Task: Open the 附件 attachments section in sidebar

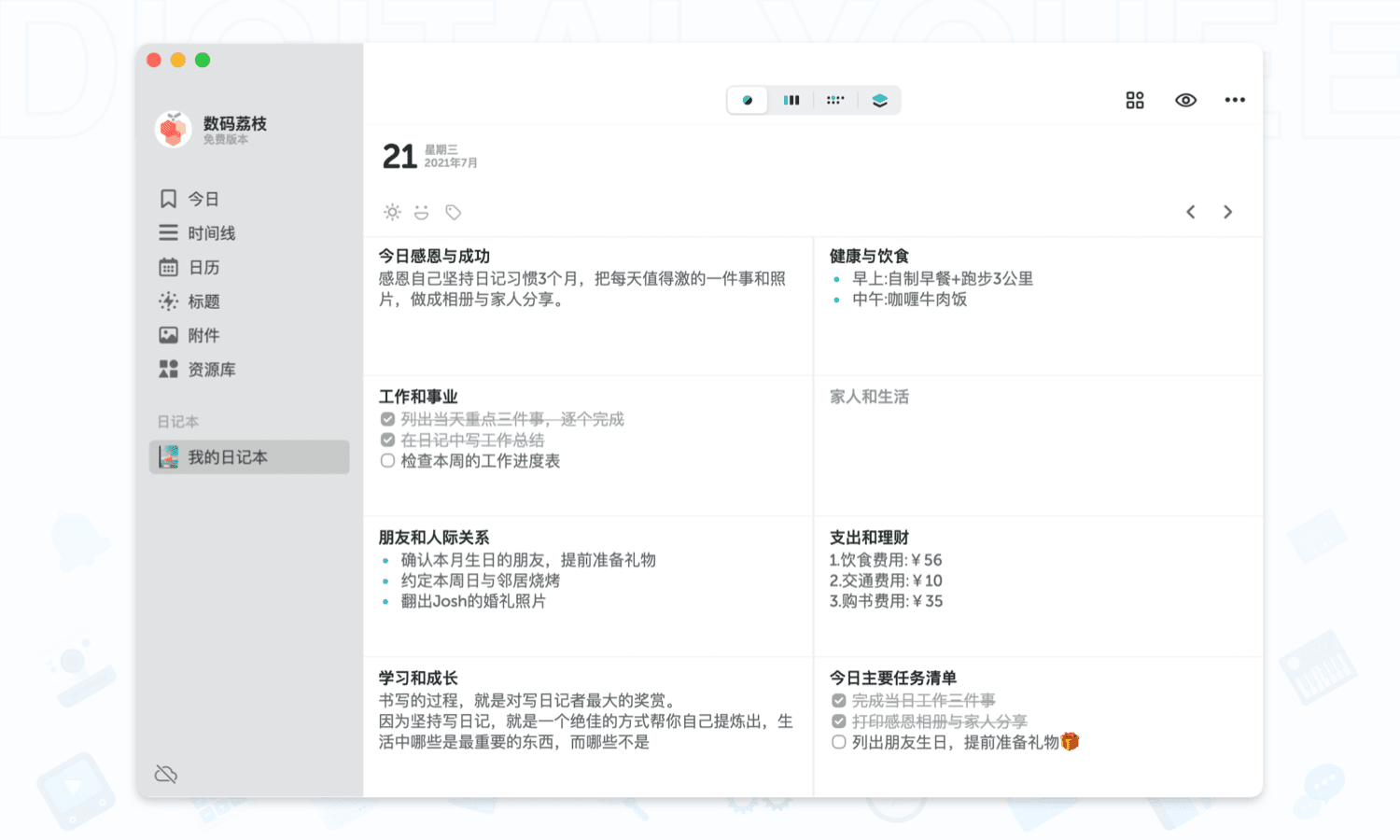Action: 203,335
